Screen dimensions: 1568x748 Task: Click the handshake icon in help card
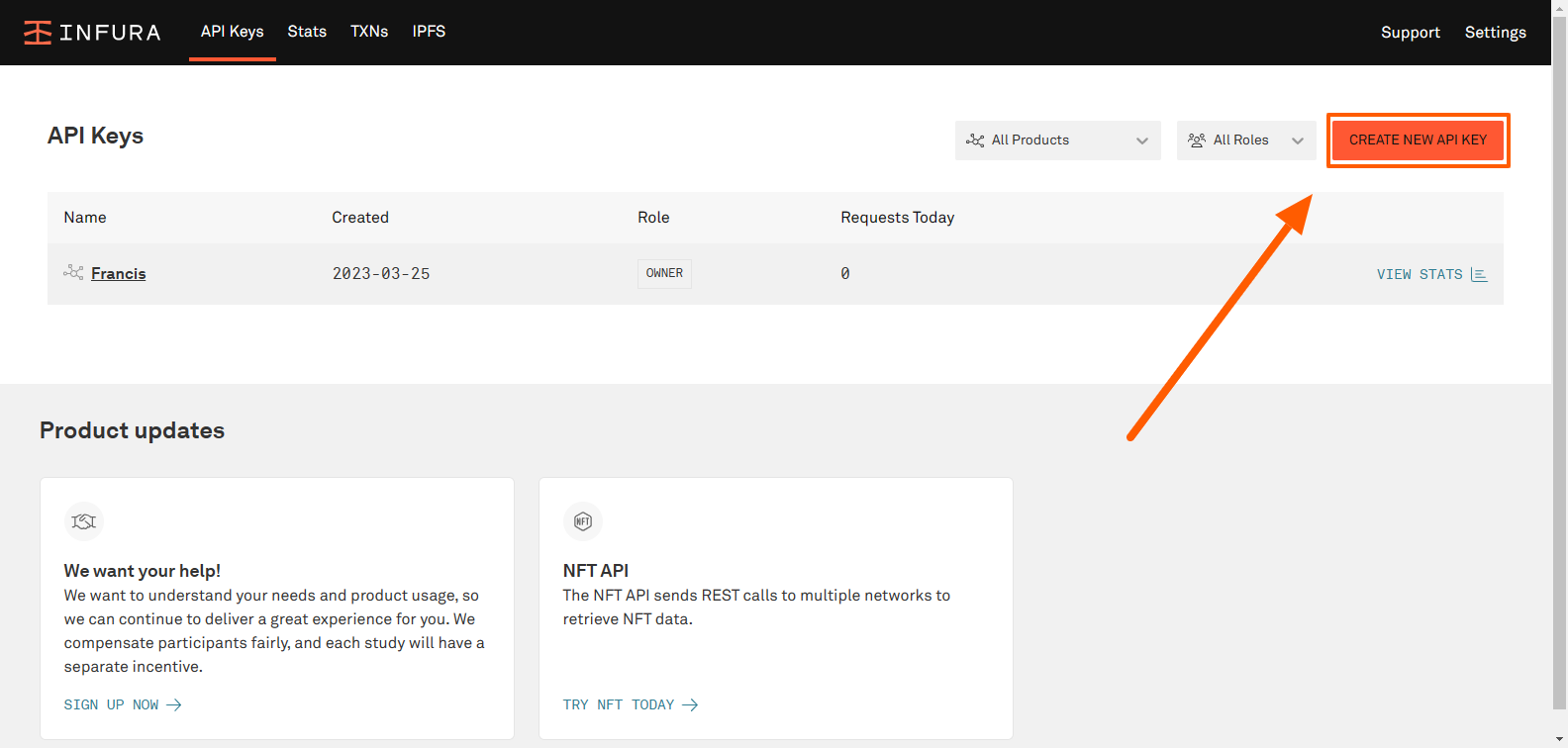[x=84, y=521]
